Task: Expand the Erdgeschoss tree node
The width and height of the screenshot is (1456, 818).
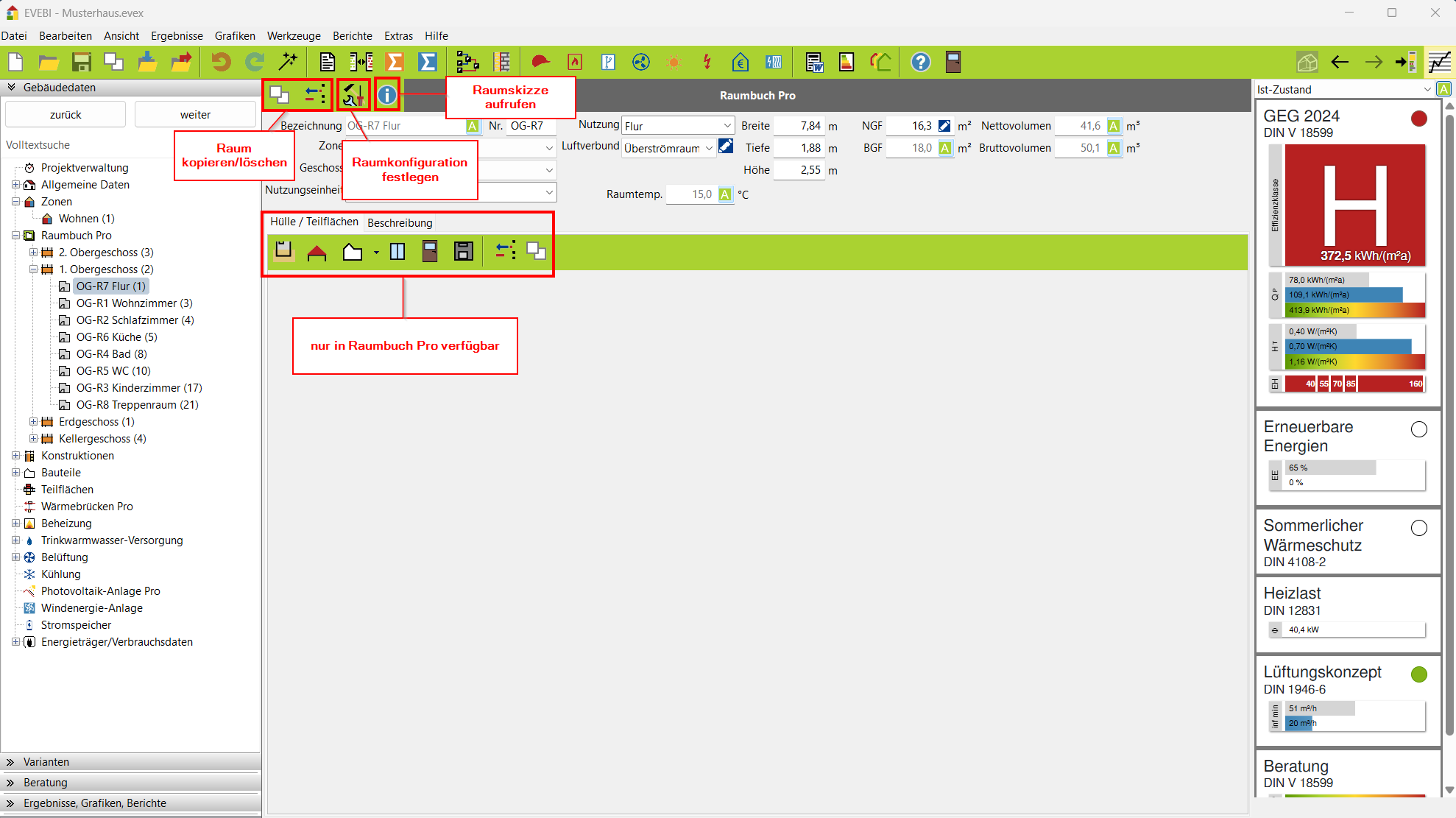Action: 33,422
